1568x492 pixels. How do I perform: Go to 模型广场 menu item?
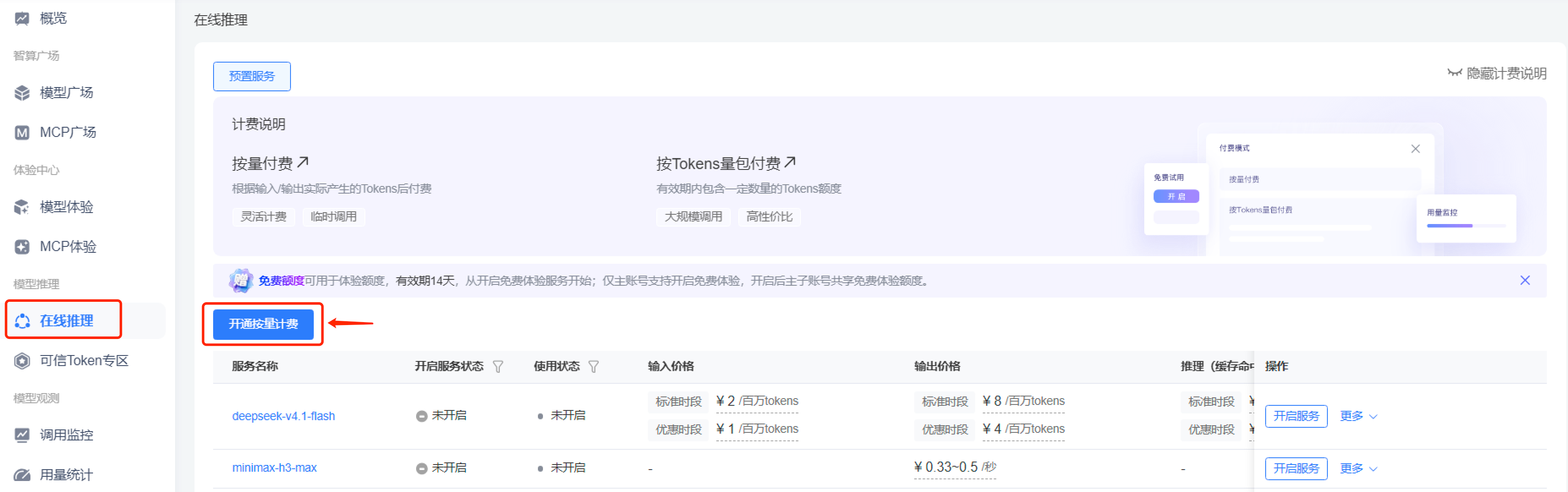(66, 93)
